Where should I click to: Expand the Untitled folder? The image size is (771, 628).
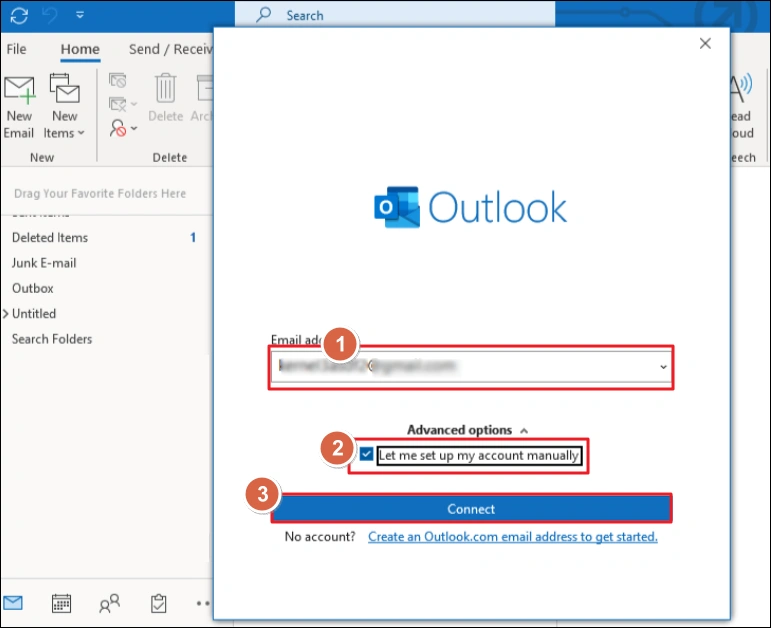pyautogui.click(x=5, y=314)
